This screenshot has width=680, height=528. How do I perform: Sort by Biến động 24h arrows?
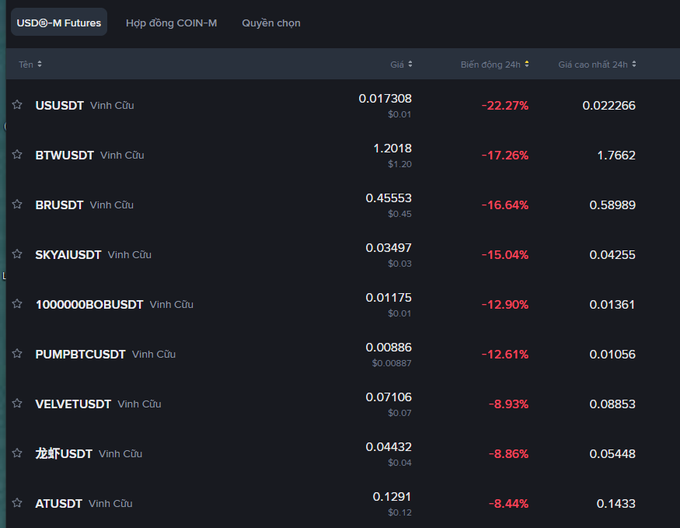pyautogui.click(x=526, y=64)
